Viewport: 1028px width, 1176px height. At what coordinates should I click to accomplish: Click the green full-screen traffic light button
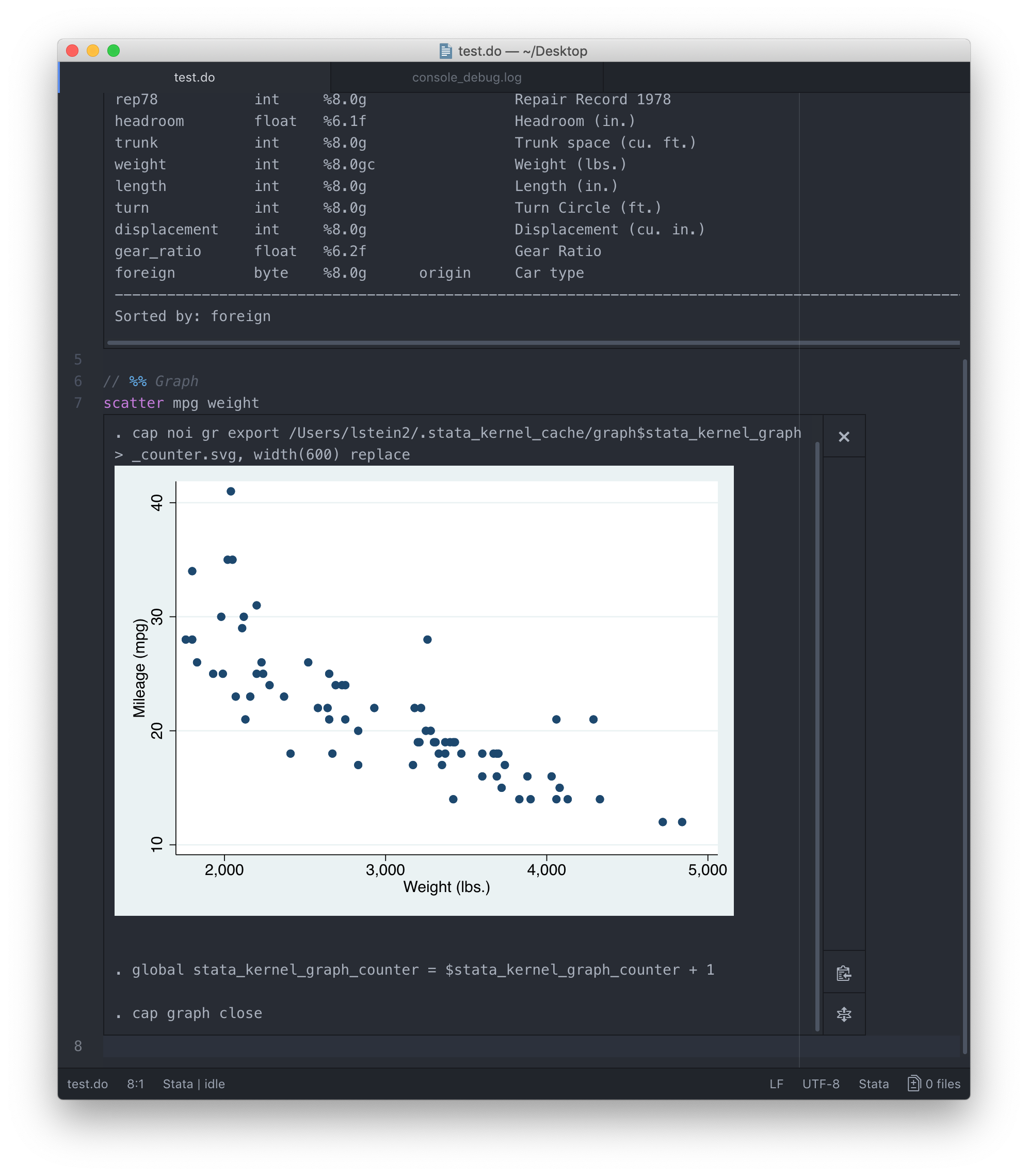tap(113, 51)
